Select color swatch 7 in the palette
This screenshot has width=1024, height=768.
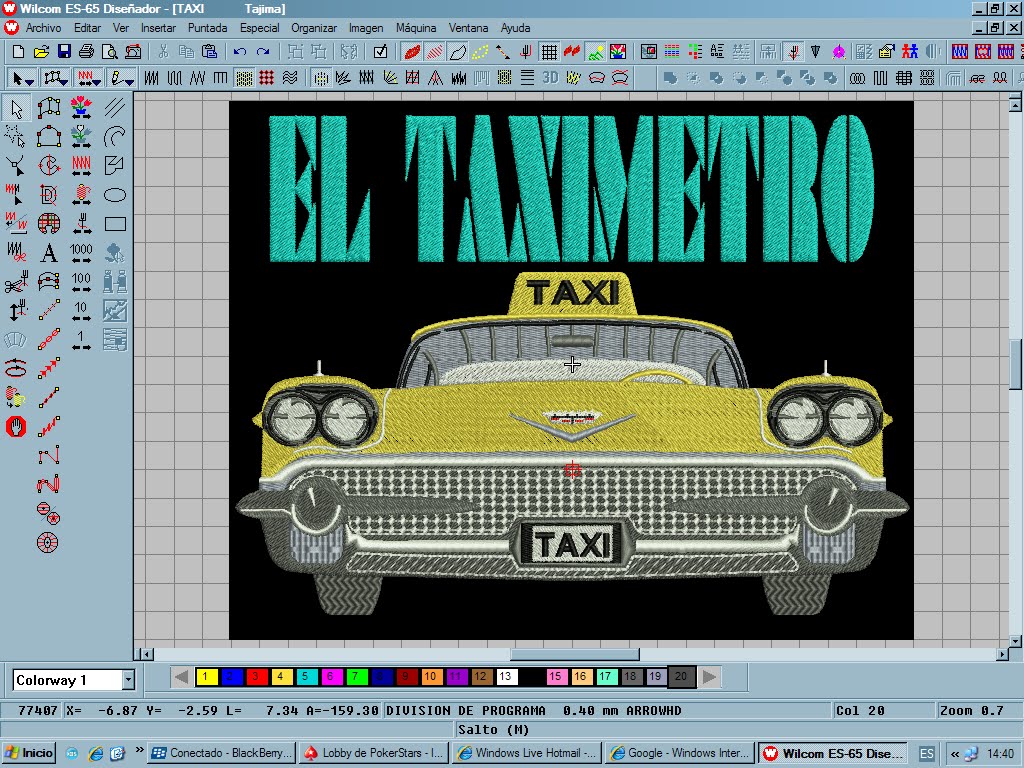[355, 677]
